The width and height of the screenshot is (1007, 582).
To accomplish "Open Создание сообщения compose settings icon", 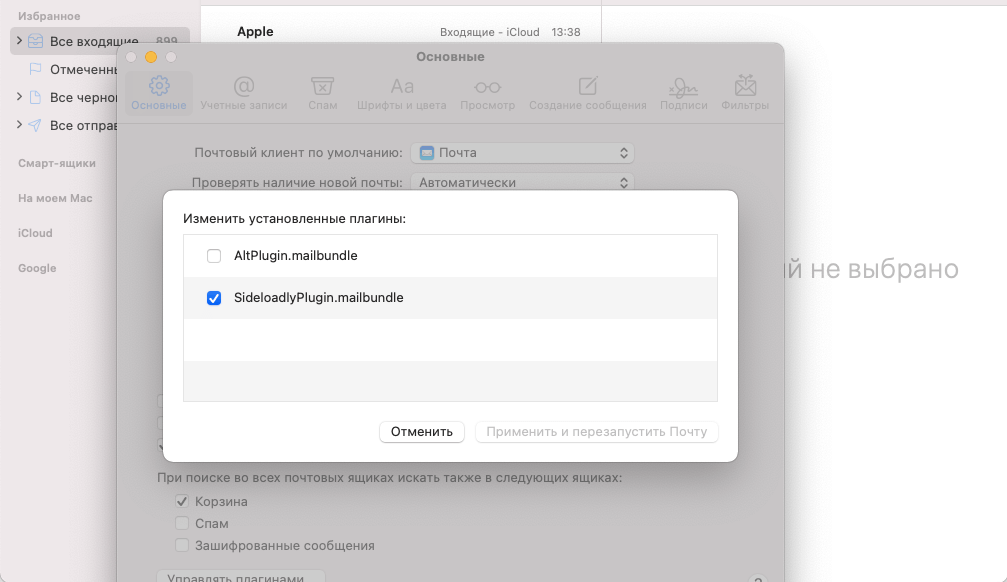I will (588, 92).
